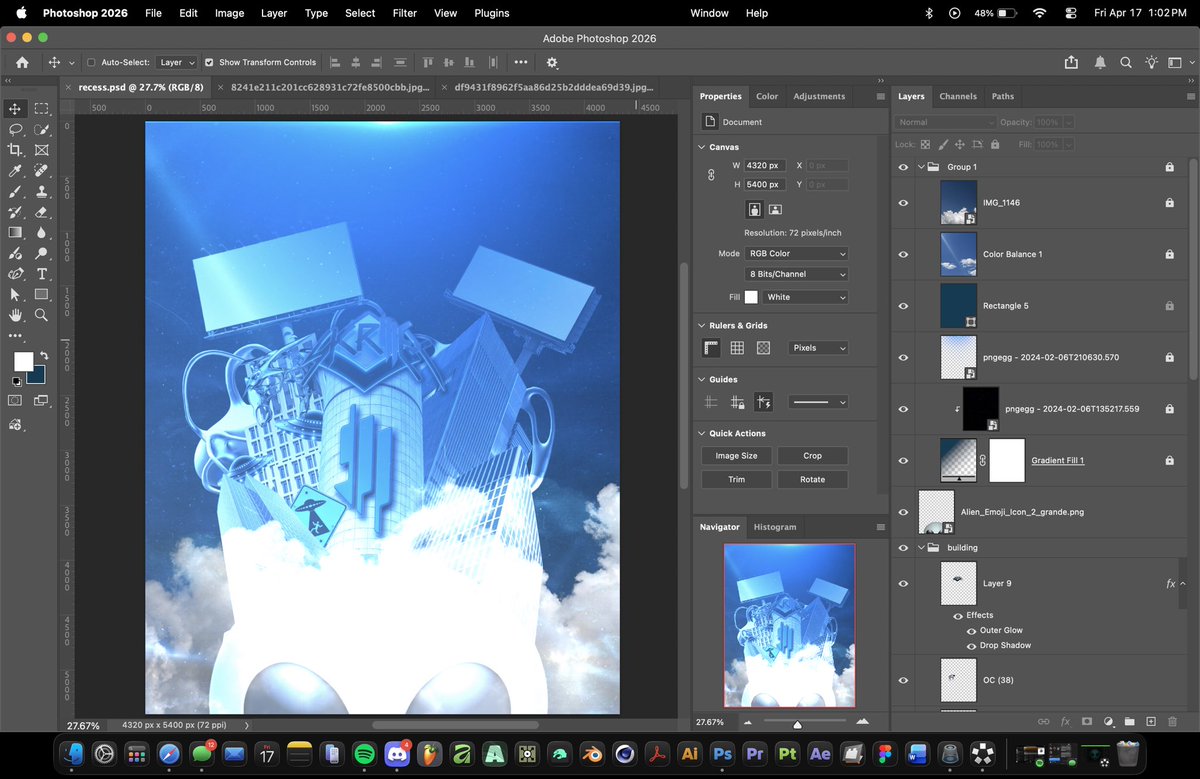Viewport: 1200px width, 779px height.
Task: Swap foreground and background colors
Action: 44,355
